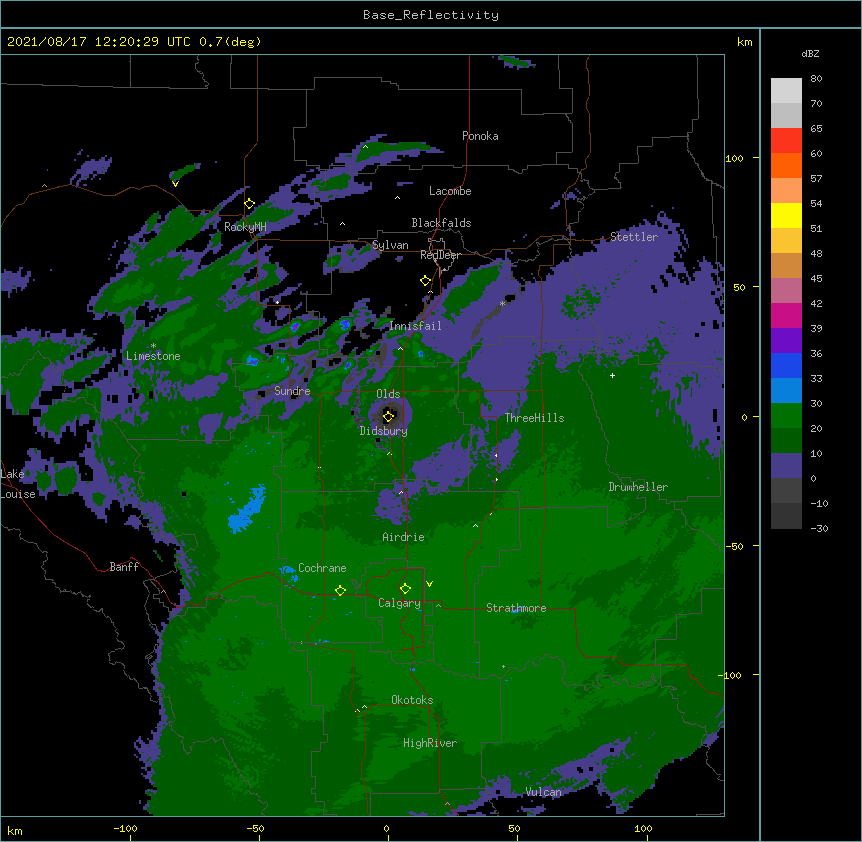Click the RockyMH label
The width and height of the screenshot is (862, 842).
click(x=245, y=226)
